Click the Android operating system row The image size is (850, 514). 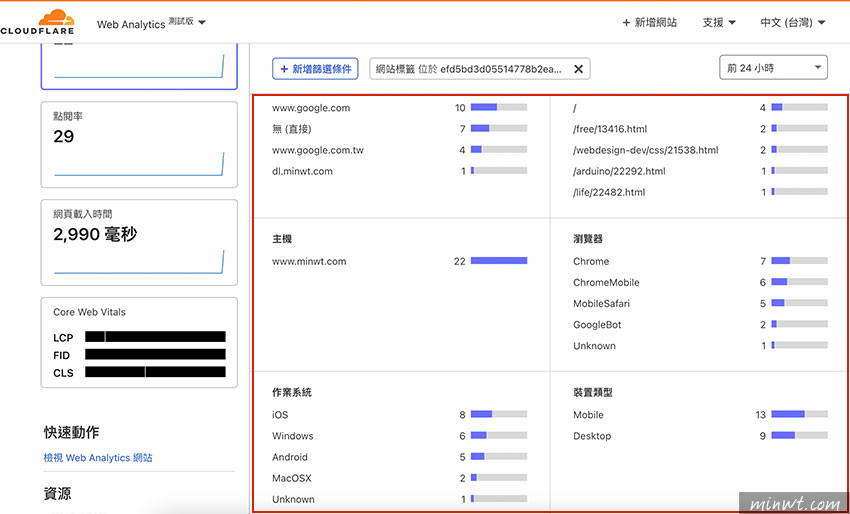tap(399, 457)
